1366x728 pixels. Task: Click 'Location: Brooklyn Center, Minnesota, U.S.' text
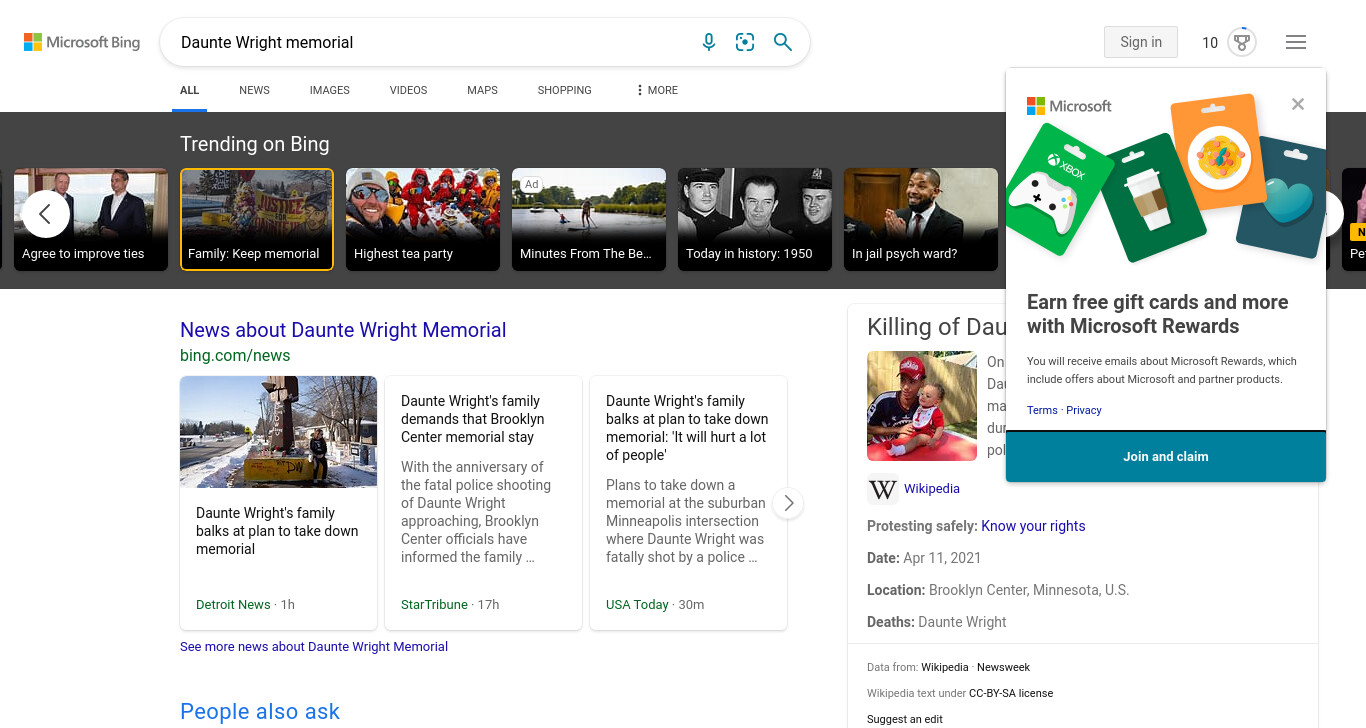pyautogui.click(x=998, y=590)
